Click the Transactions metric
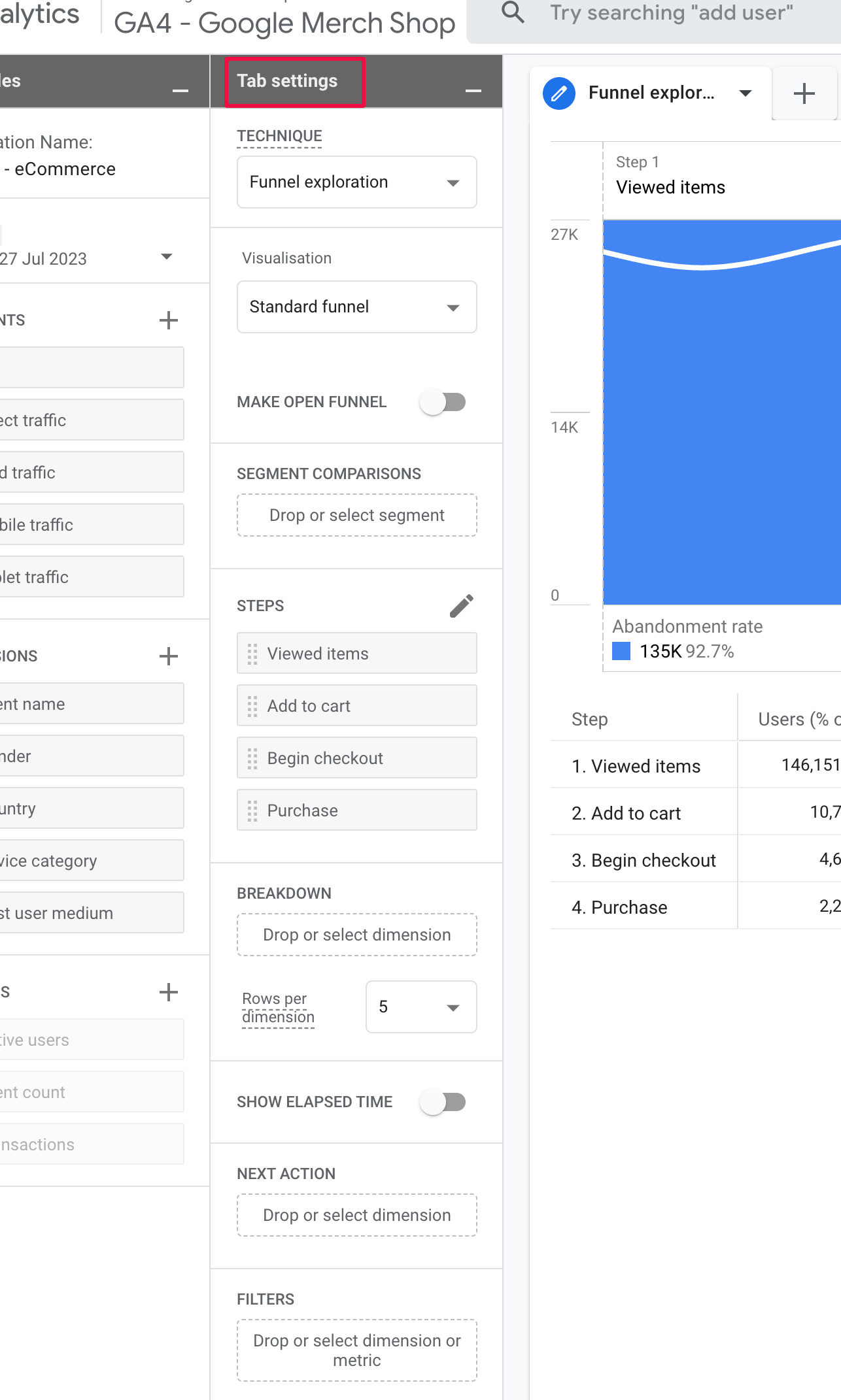This screenshot has height=1400, width=841. (x=92, y=1144)
